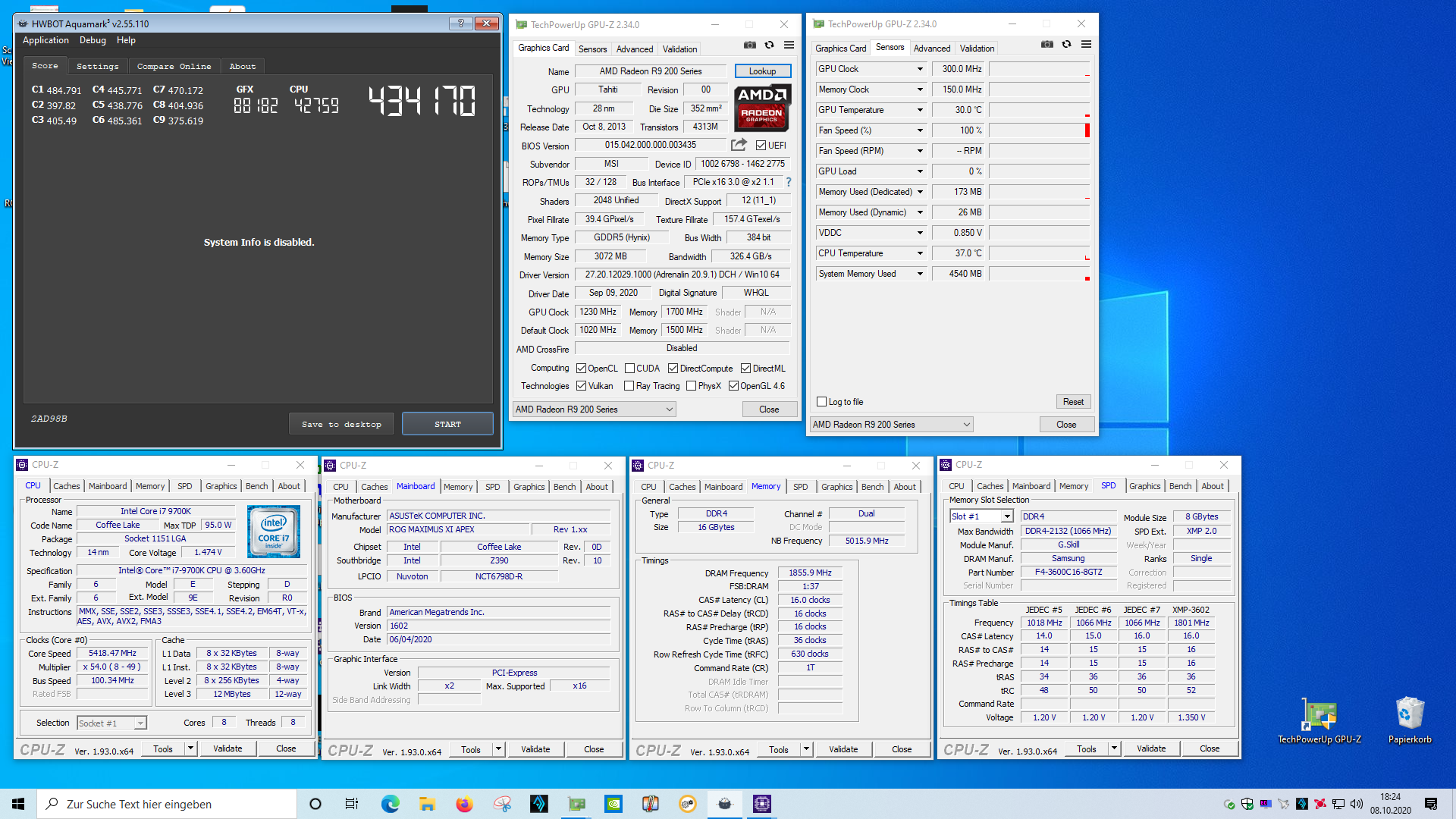Open File Explorer from the taskbar
Image resolution: width=1456 pixels, height=819 pixels.
point(427,804)
